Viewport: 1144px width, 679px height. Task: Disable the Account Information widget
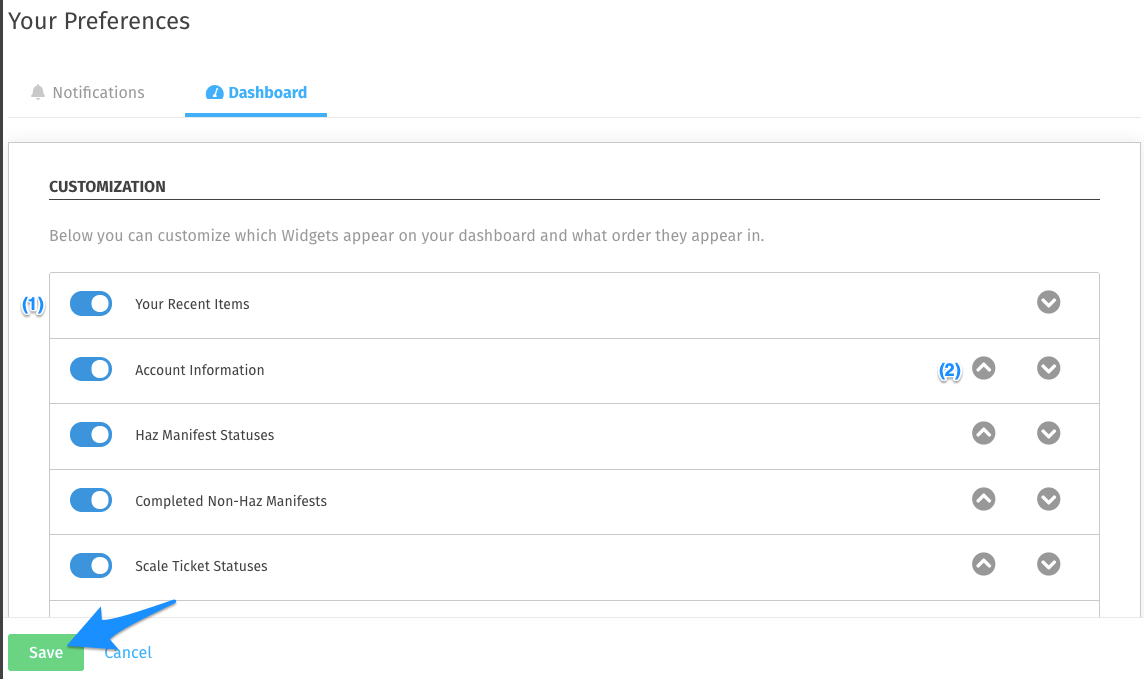(91, 369)
